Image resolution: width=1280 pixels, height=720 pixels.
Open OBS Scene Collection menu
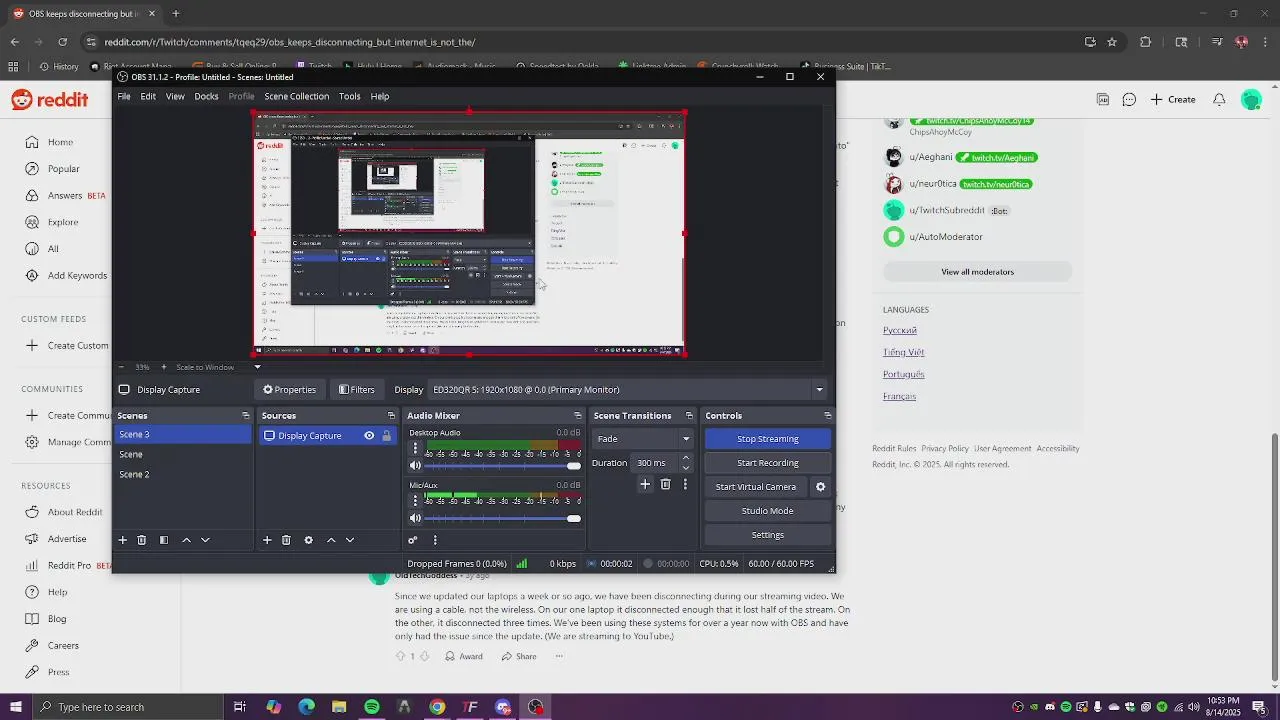296,96
